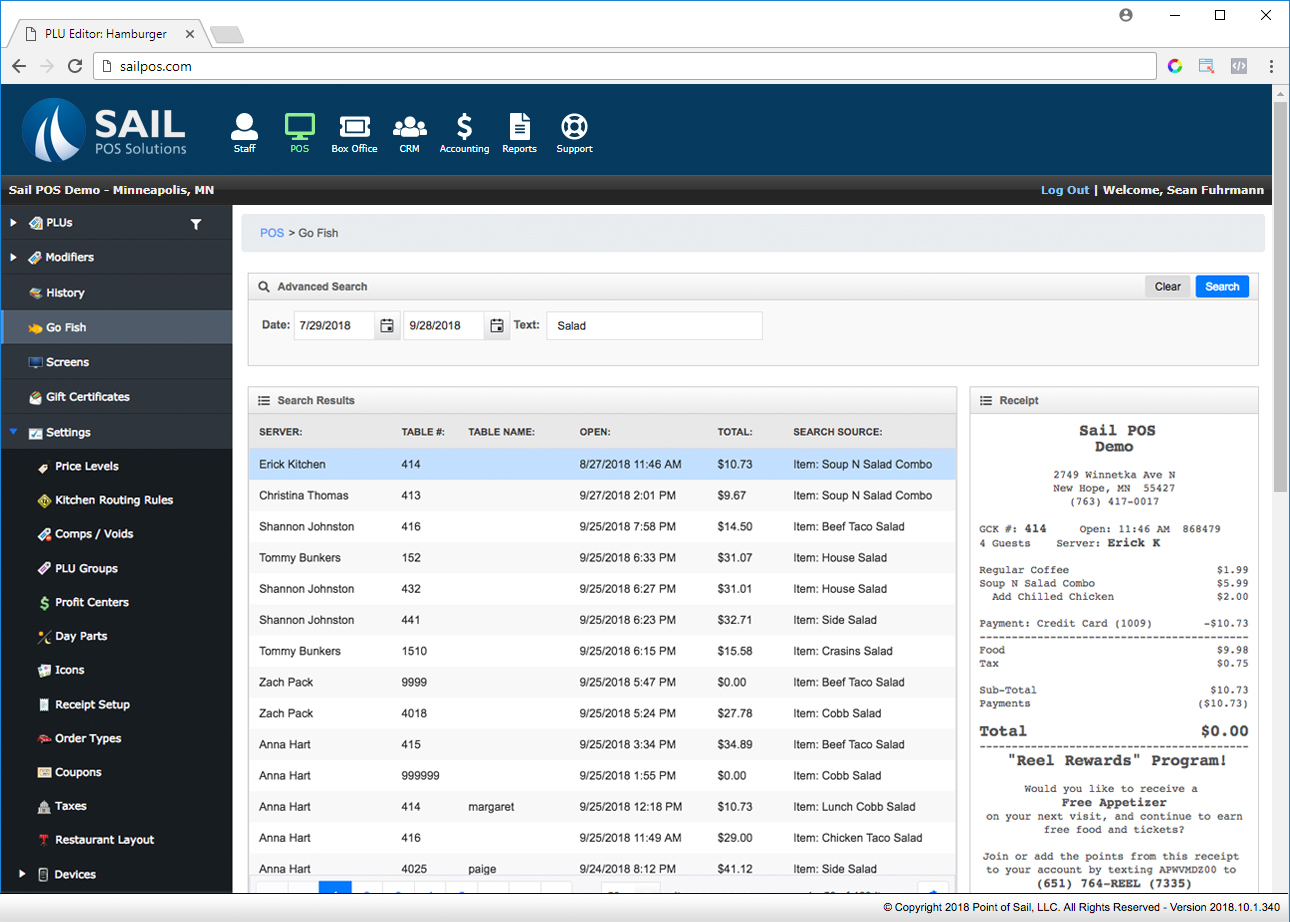The image size is (1290, 922).
Task: Sort results by OPEN column header
Action: 595,432
